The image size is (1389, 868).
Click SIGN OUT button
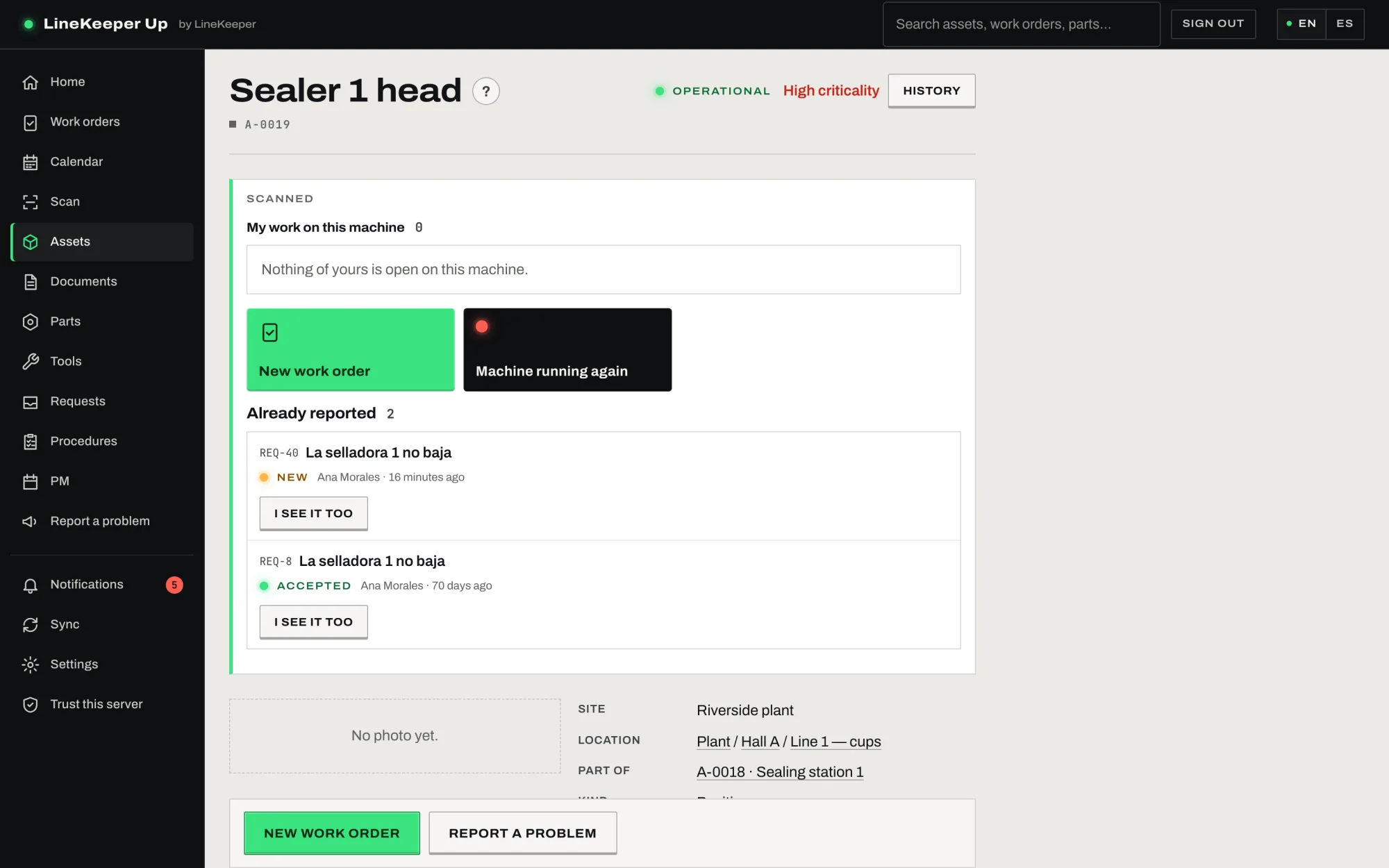coord(1213,24)
